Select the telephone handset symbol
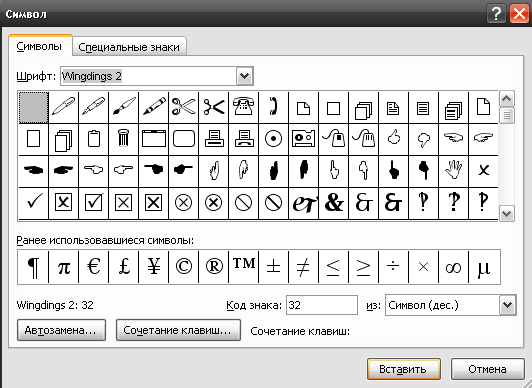532x388 pixels. click(x=273, y=108)
